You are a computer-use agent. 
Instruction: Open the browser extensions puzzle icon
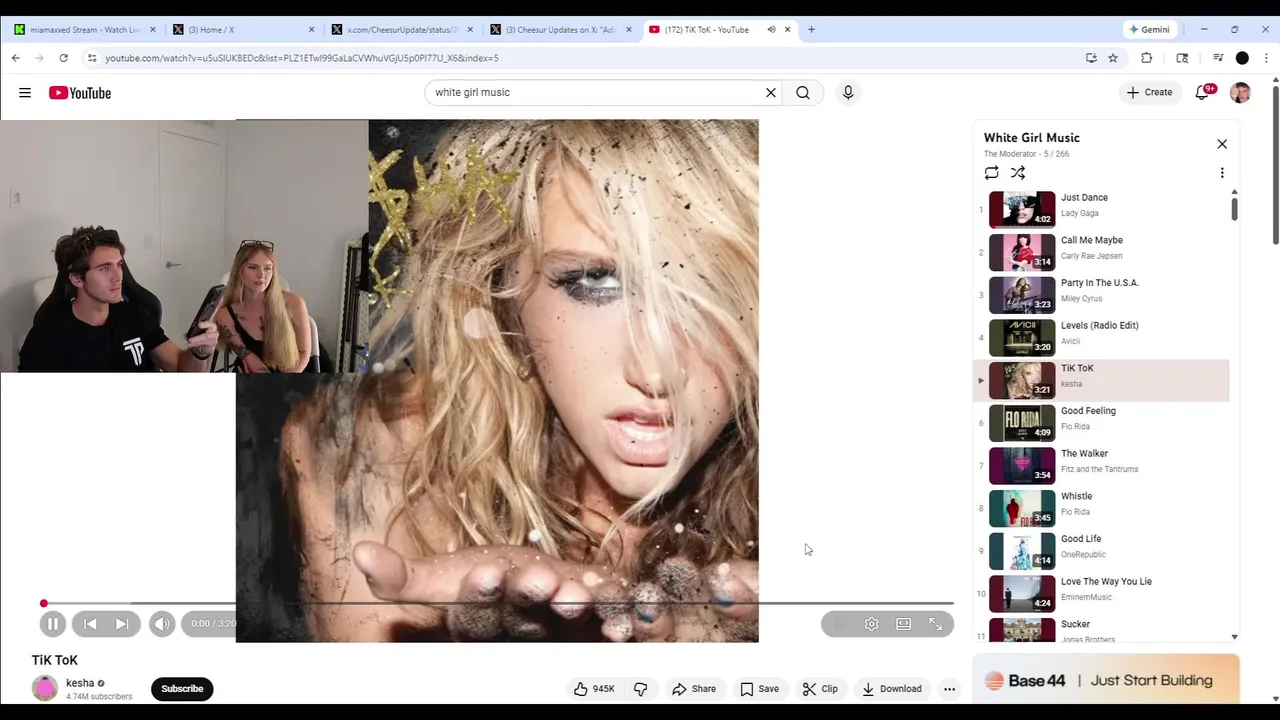[1147, 58]
